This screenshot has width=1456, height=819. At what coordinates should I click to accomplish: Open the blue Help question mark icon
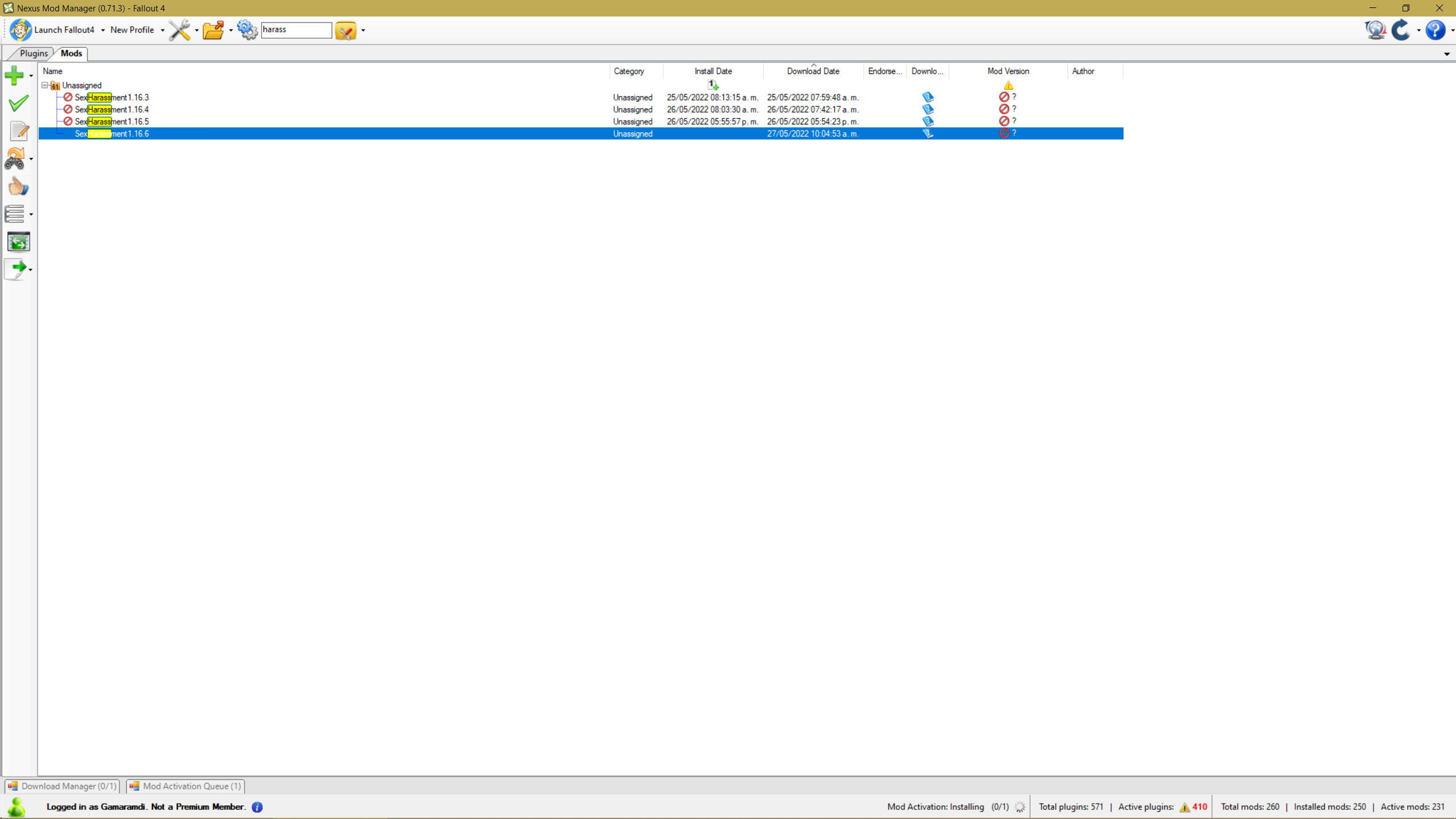click(x=1436, y=30)
